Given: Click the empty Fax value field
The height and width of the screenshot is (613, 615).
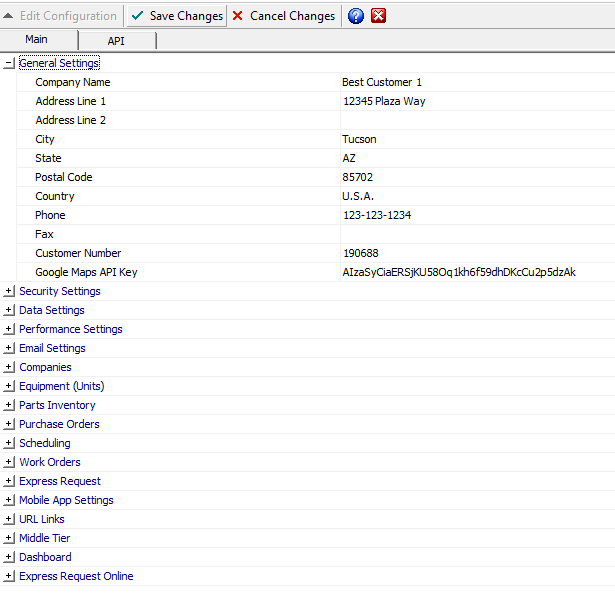Looking at the screenshot, I should click(477, 234).
